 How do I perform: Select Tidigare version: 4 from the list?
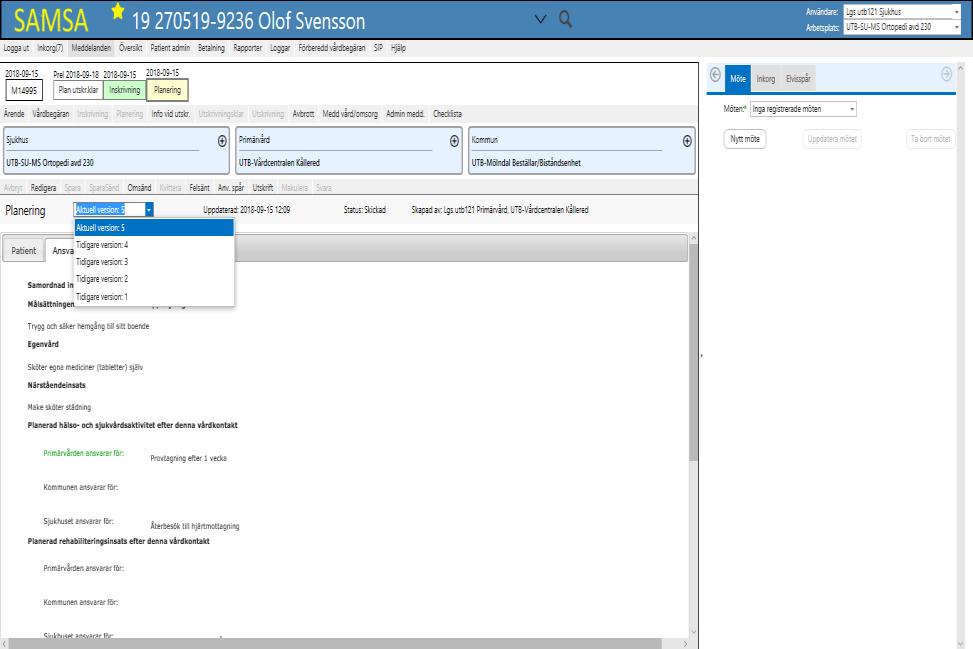(x=154, y=245)
